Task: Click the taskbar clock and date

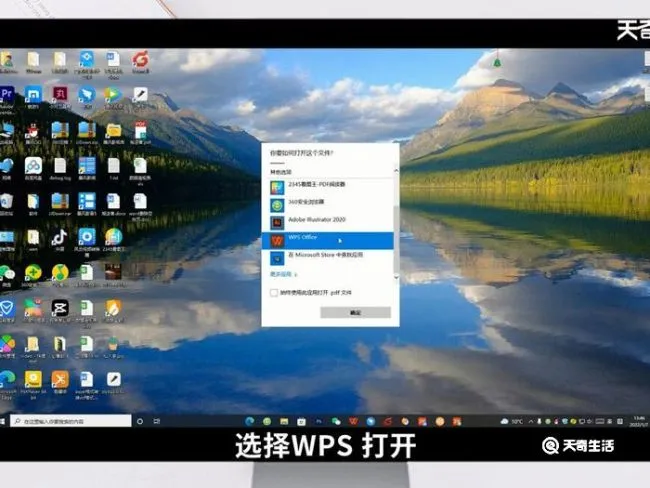Action: tap(639, 421)
